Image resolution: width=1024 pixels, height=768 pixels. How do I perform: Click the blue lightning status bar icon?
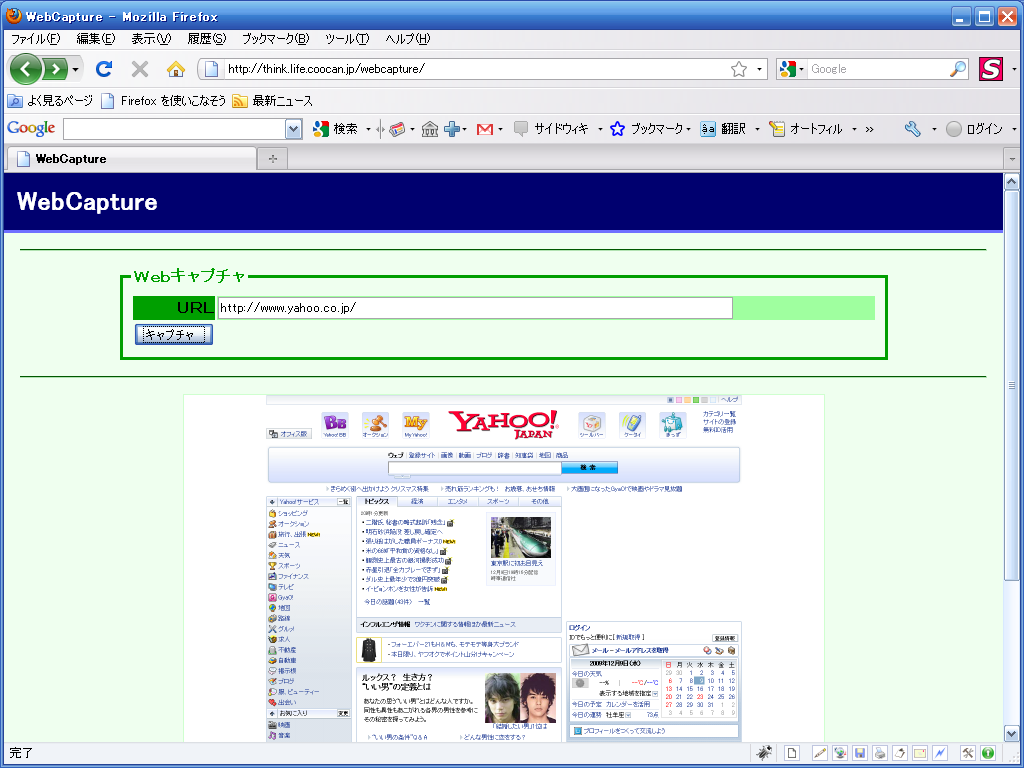(x=940, y=753)
